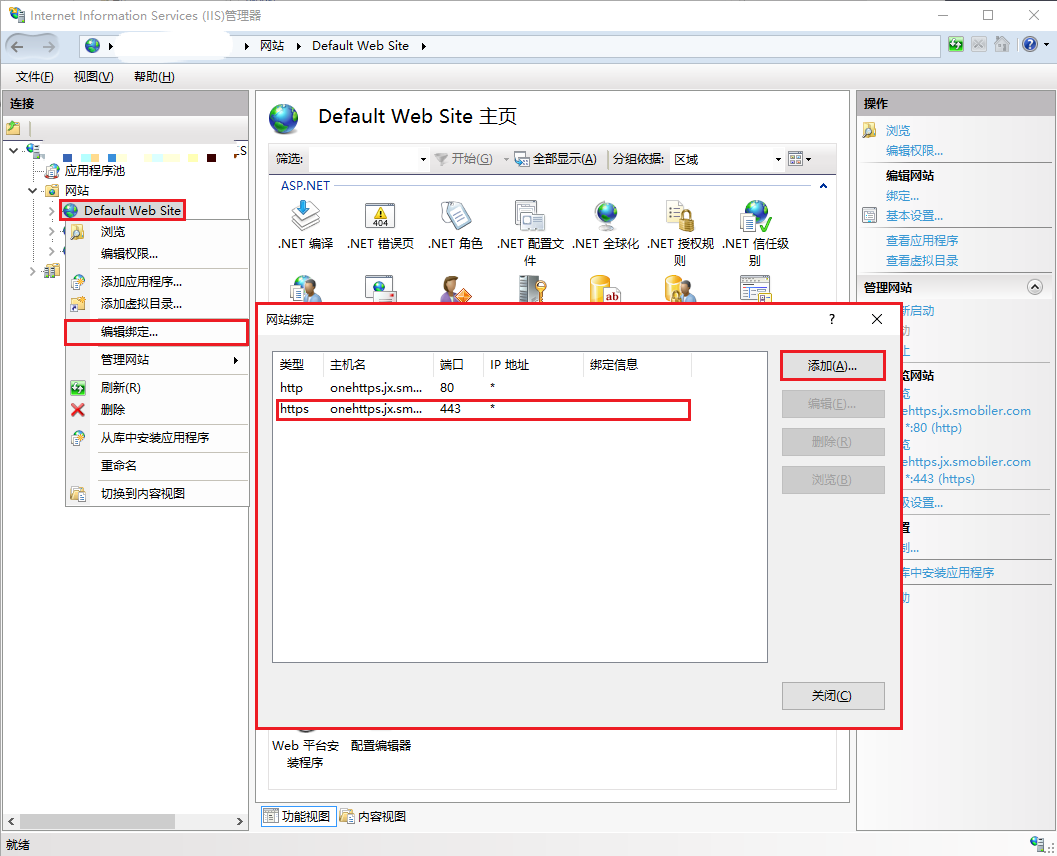Select the http 80 binding row
Screen dimensions: 1057x856
[483, 388]
